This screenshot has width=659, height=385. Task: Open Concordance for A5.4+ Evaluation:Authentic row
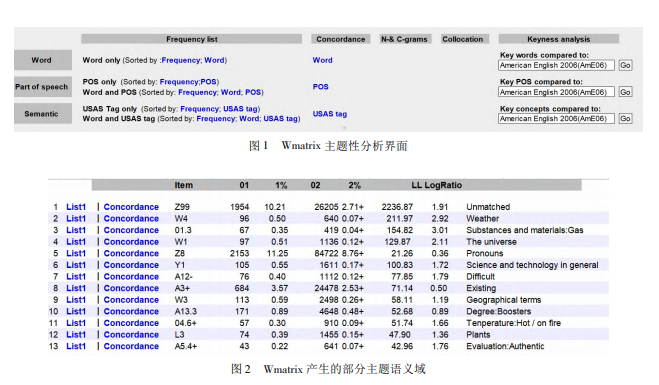[131, 346]
